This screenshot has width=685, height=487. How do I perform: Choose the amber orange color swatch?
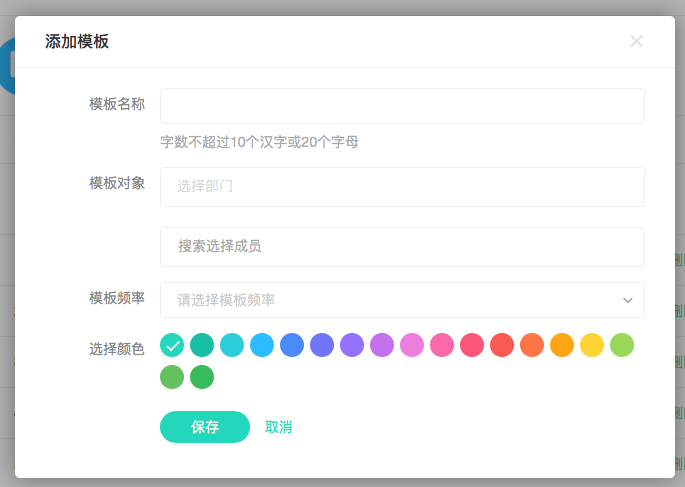point(562,346)
